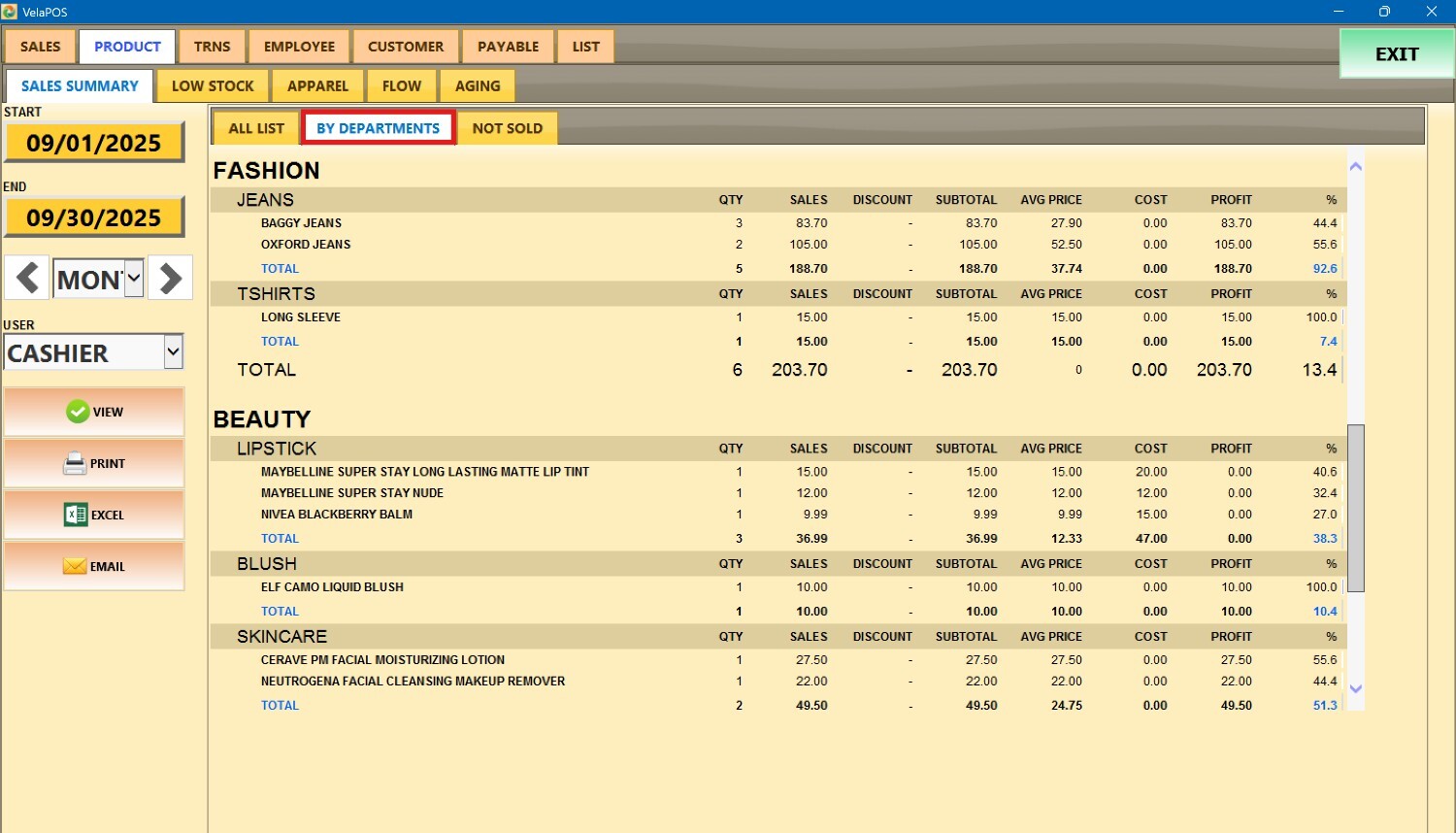Image resolution: width=1456 pixels, height=833 pixels.
Task: Expand the CASHIER user dropdown
Action: pos(173,351)
